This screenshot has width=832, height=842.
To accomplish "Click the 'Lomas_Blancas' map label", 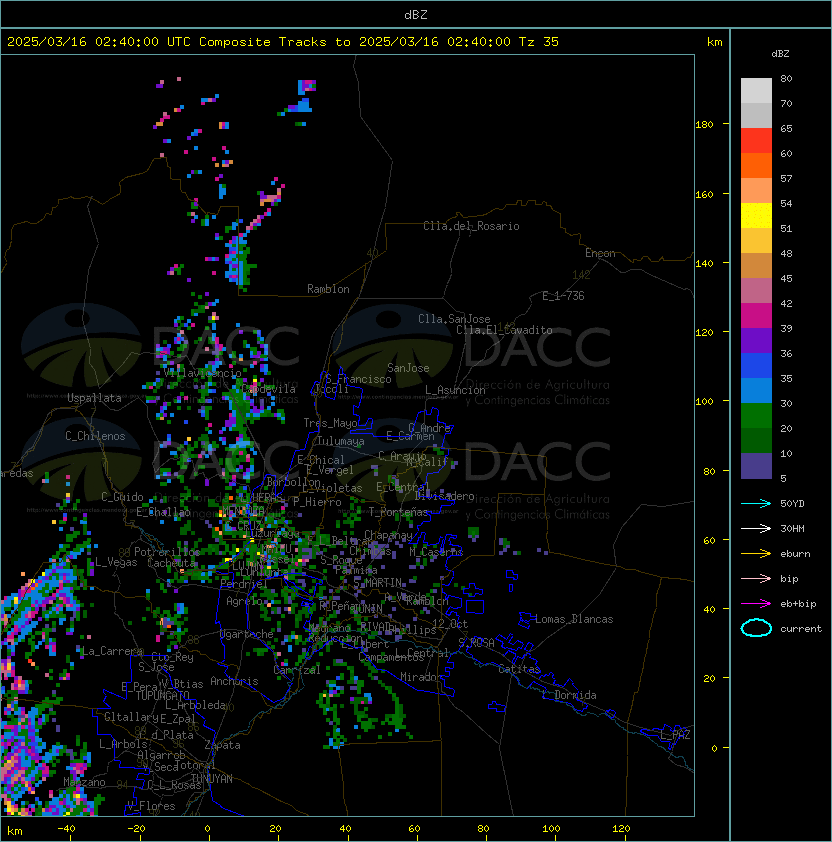I will point(574,619).
